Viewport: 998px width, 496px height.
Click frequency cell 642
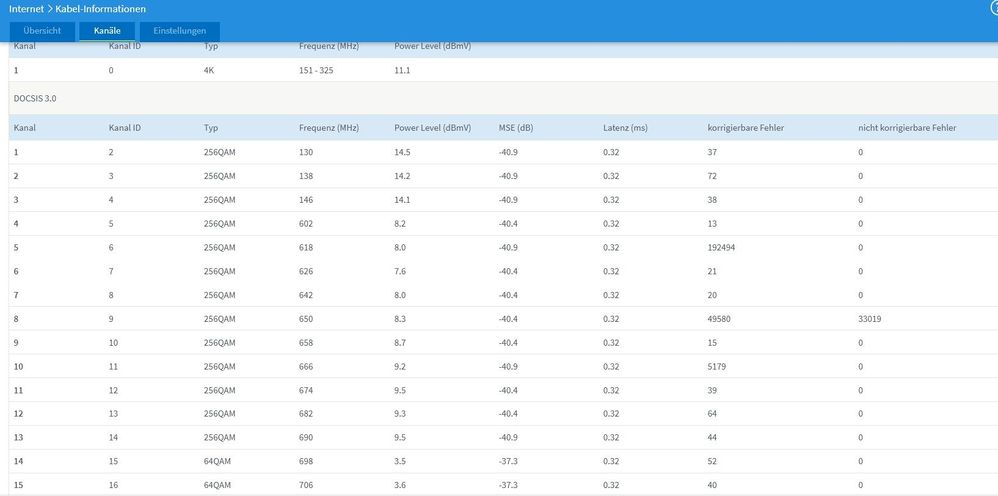click(306, 295)
